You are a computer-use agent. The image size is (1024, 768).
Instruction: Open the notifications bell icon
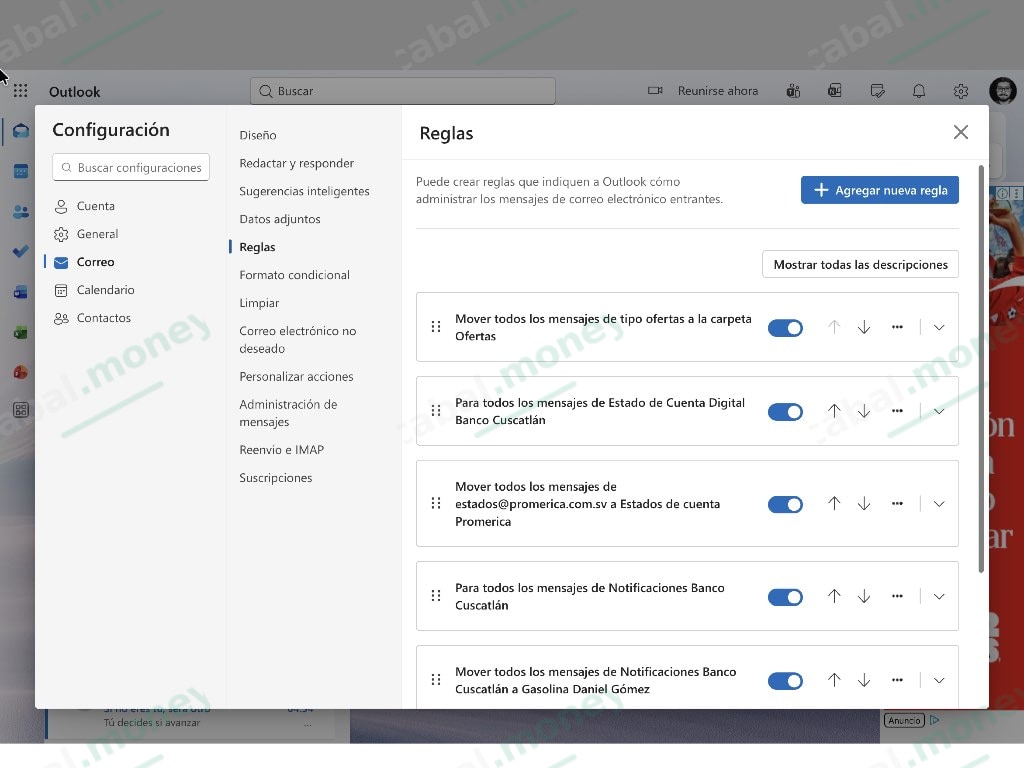[x=919, y=90]
